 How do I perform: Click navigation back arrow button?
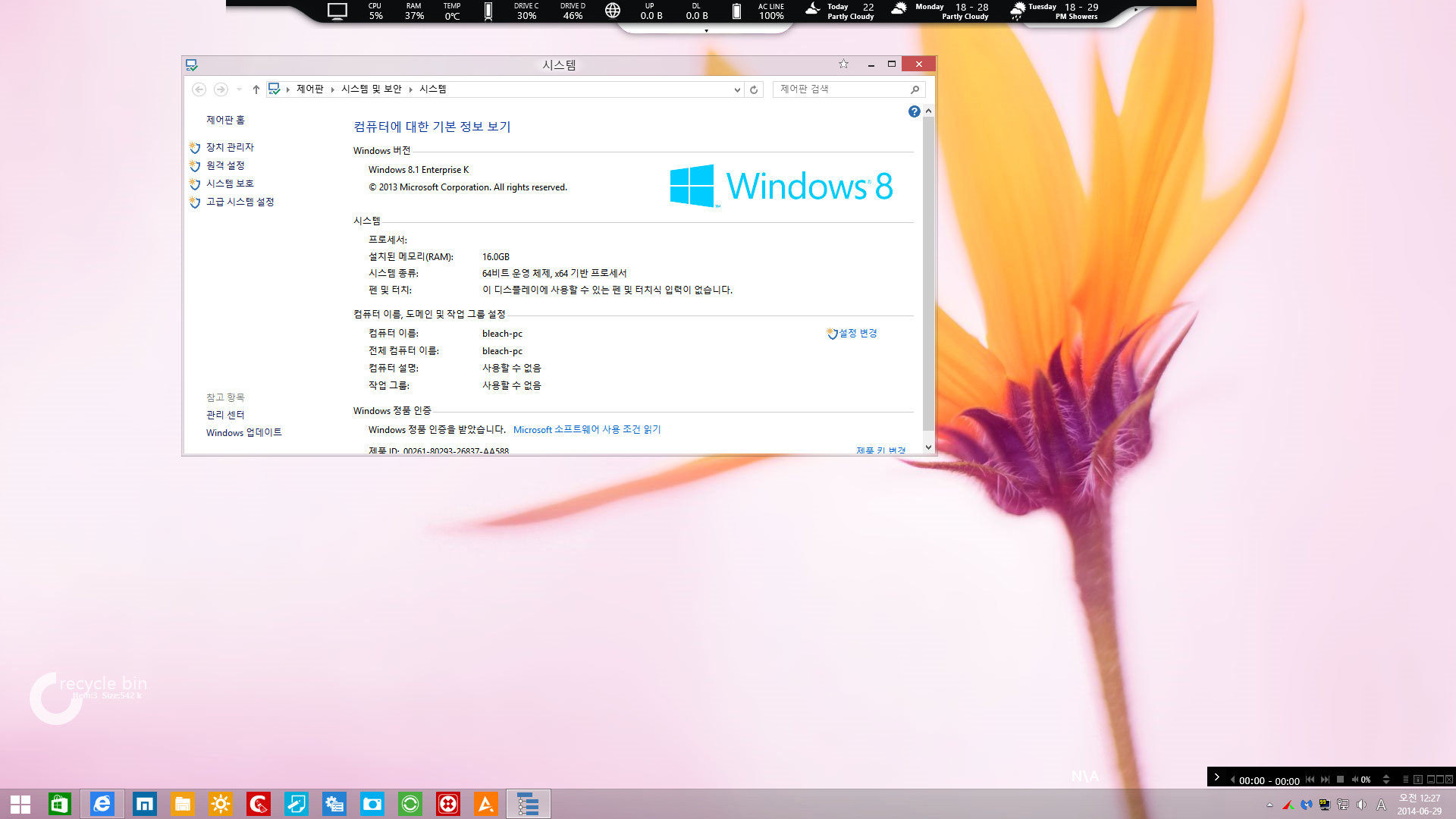(x=199, y=89)
